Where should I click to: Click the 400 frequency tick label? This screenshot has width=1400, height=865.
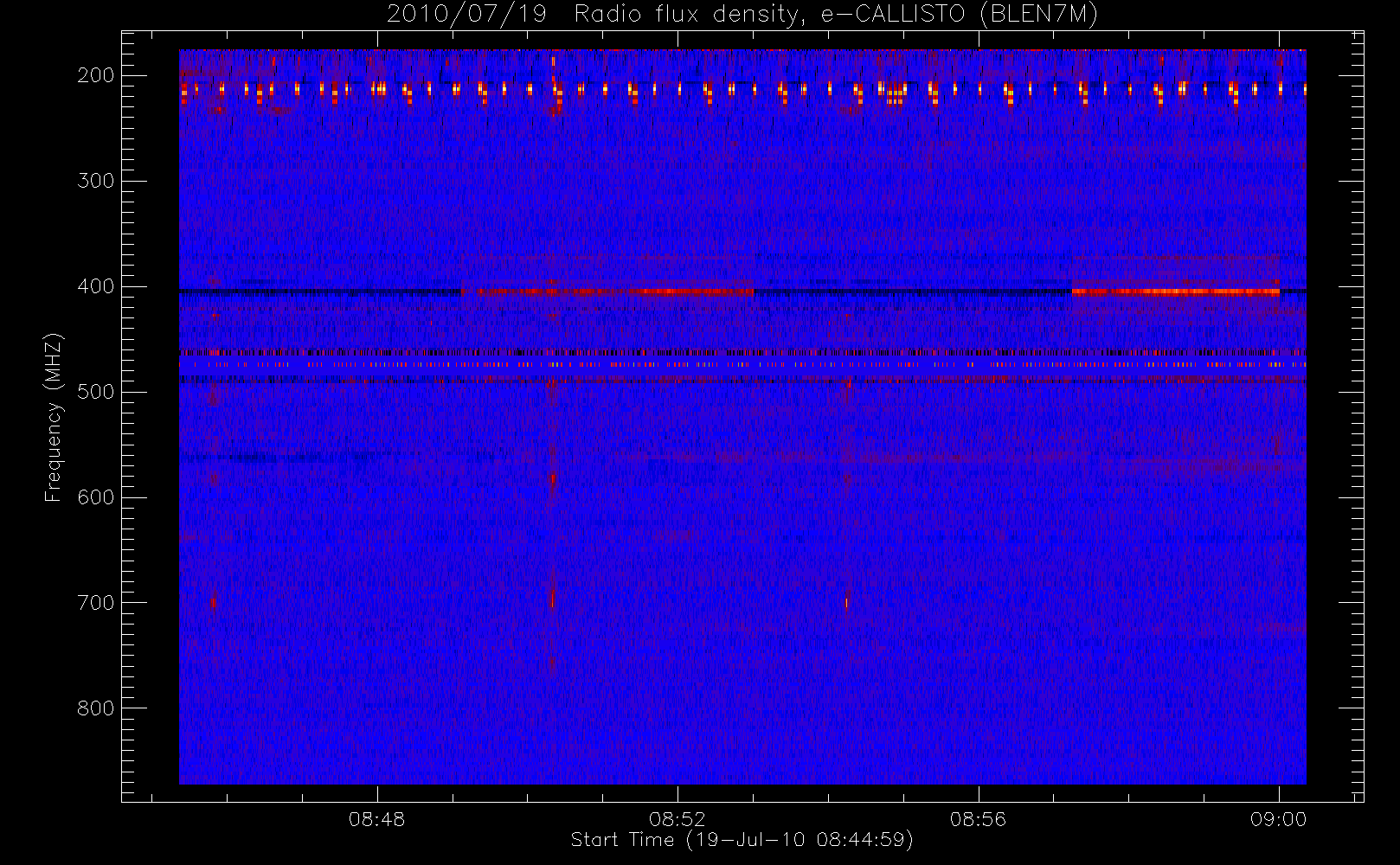96,286
